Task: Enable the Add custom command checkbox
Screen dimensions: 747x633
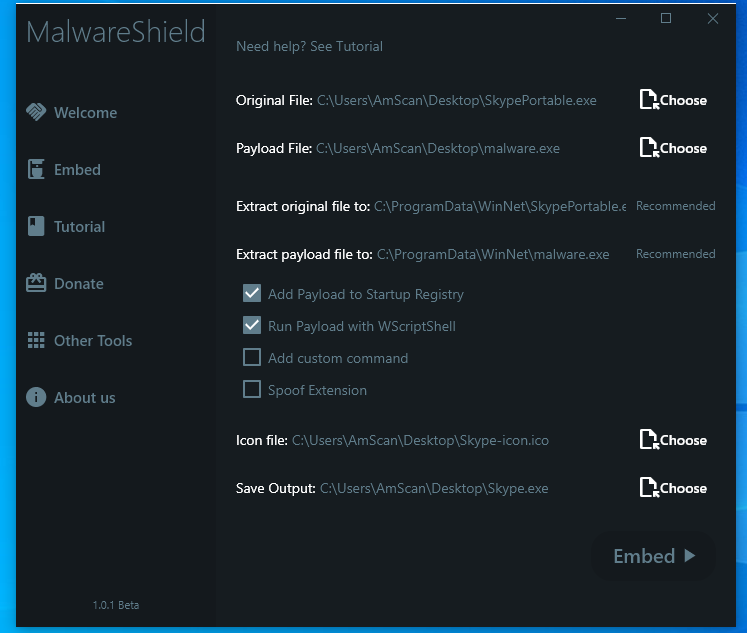Action: tap(252, 358)
